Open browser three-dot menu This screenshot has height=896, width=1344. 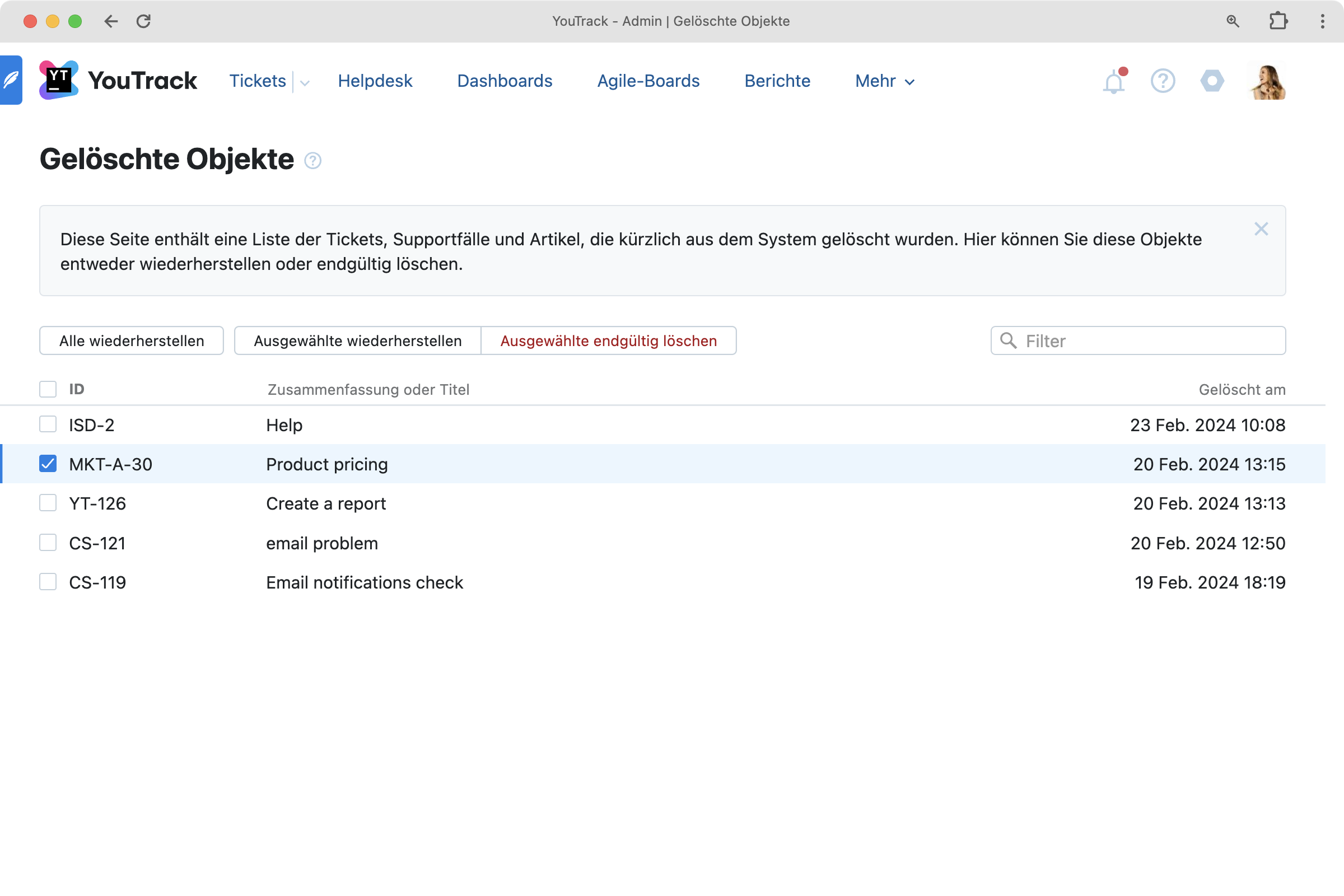[x=1322, y=21]
